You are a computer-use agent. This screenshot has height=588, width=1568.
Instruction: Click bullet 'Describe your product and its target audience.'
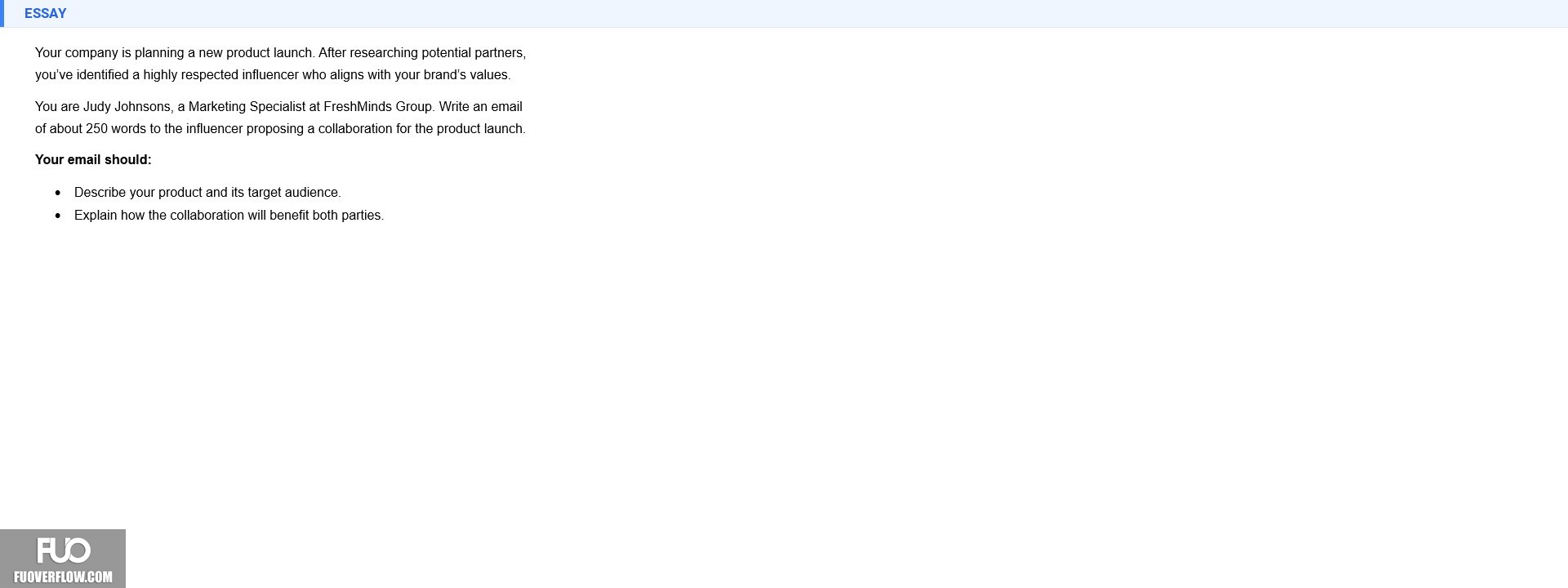pyautogui.click(x=207, y=192)
